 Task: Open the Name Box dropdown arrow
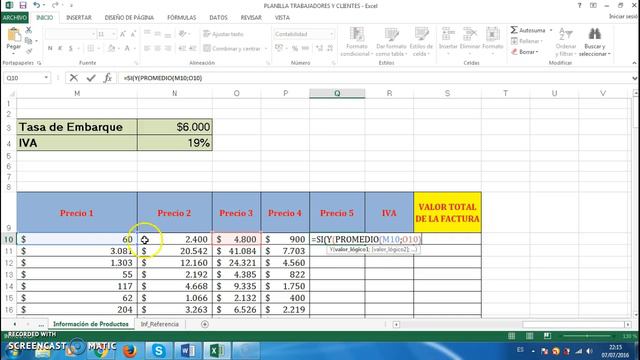tap(46, 78)
